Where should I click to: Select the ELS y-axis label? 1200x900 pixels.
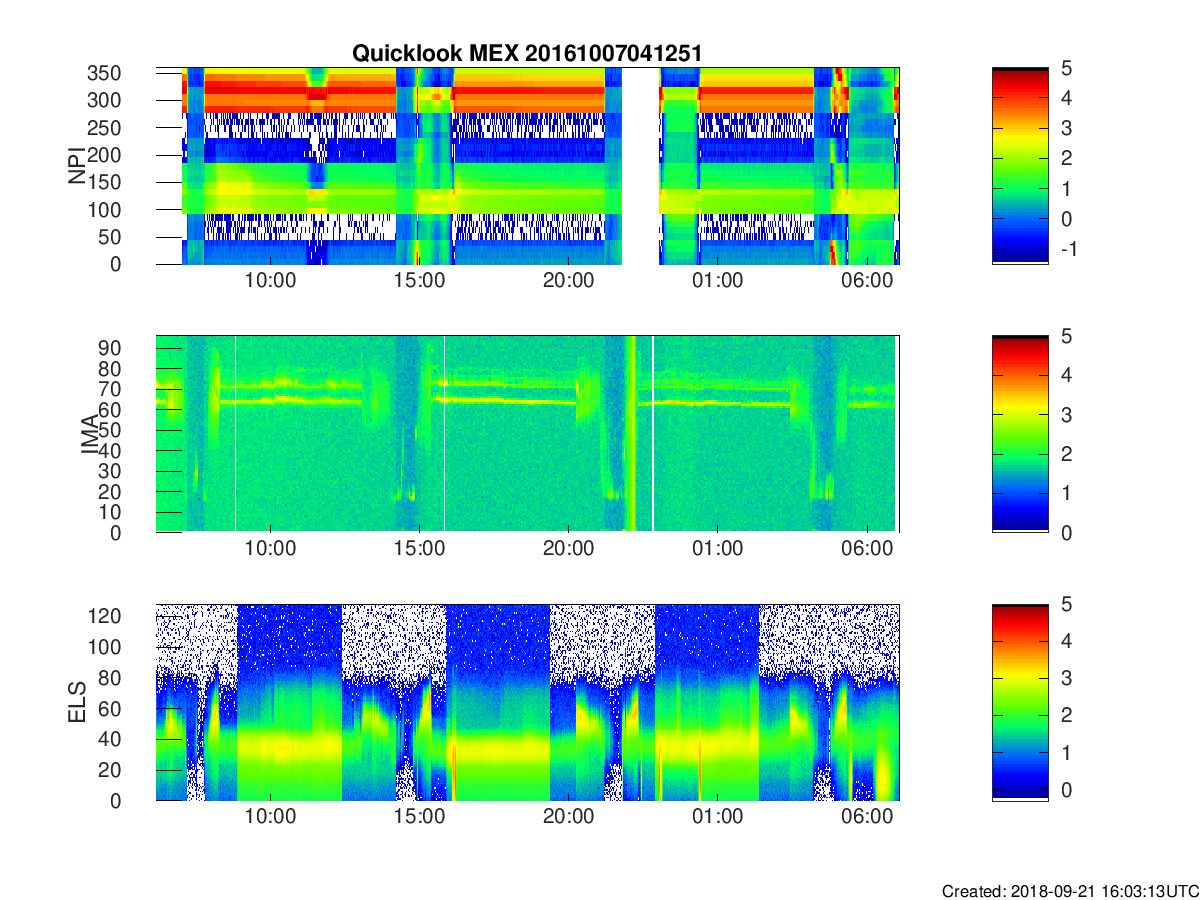78,702
